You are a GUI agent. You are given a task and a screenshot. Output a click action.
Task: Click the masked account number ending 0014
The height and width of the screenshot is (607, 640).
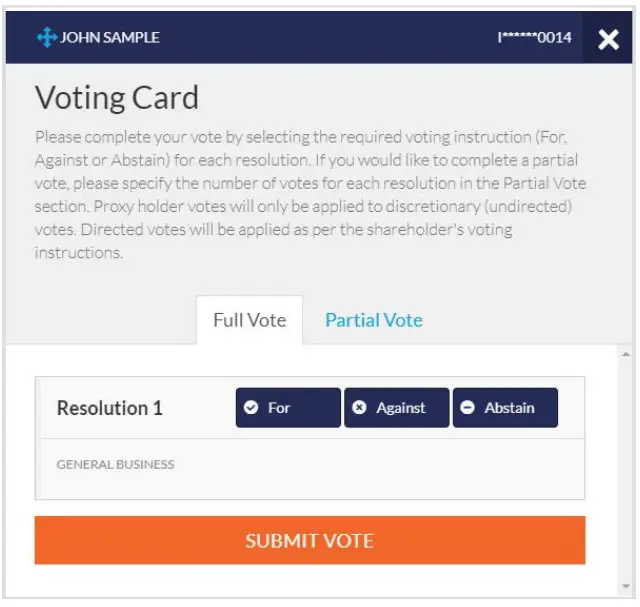(x=534, y=38)
